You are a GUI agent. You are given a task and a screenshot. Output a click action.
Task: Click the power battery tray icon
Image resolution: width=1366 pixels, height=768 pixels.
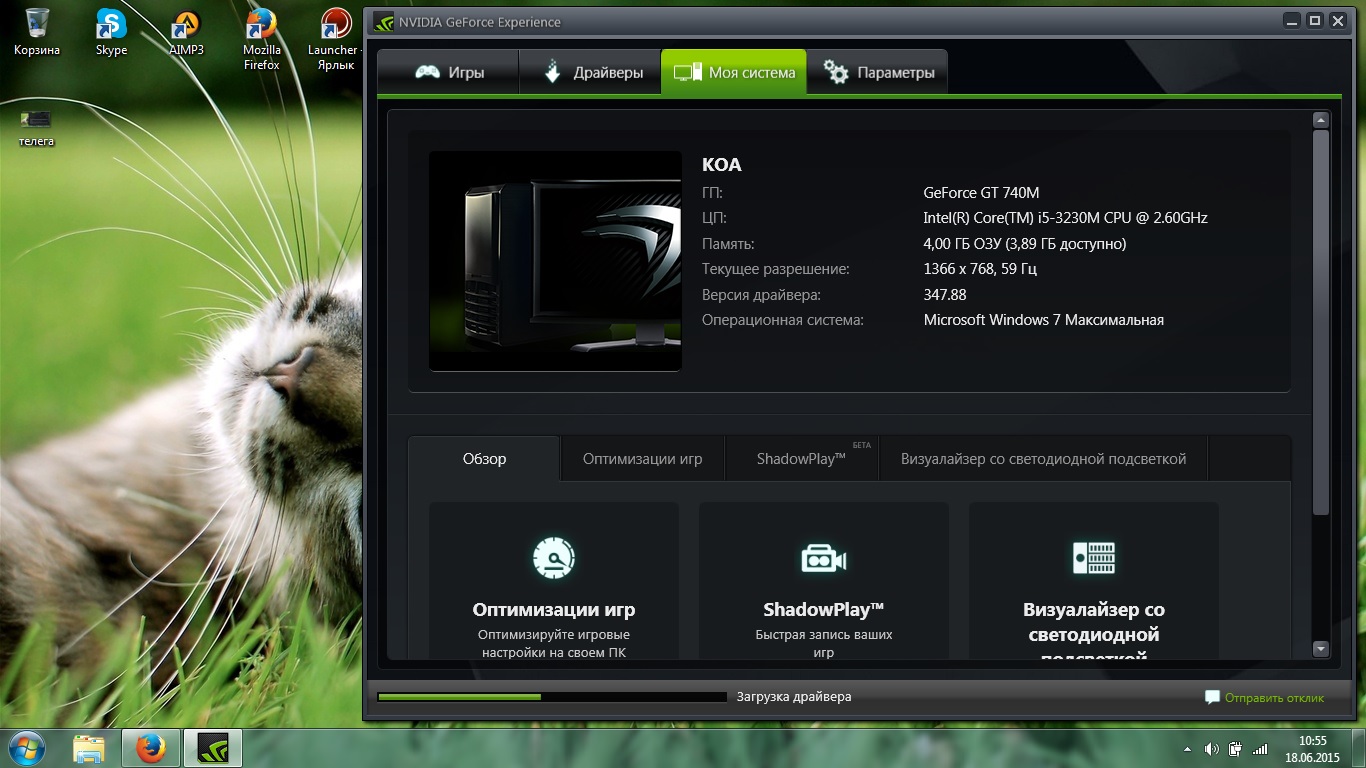point(1236,749)
